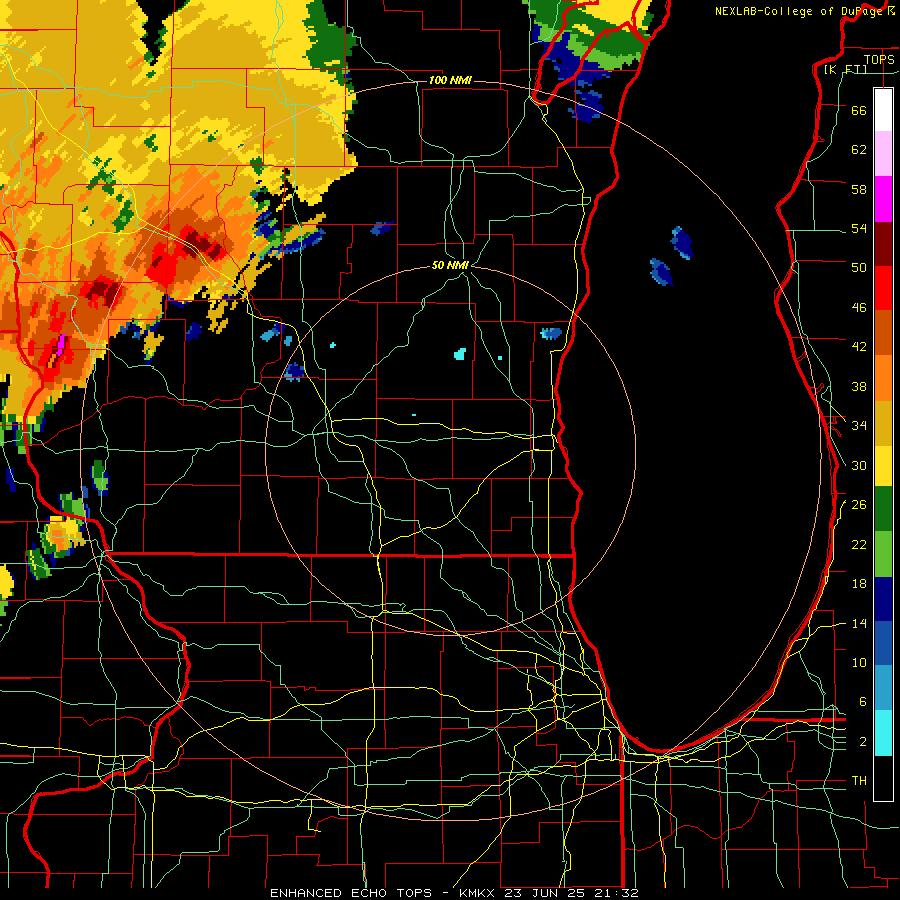Click the 14 legend value

click(859, 623)
